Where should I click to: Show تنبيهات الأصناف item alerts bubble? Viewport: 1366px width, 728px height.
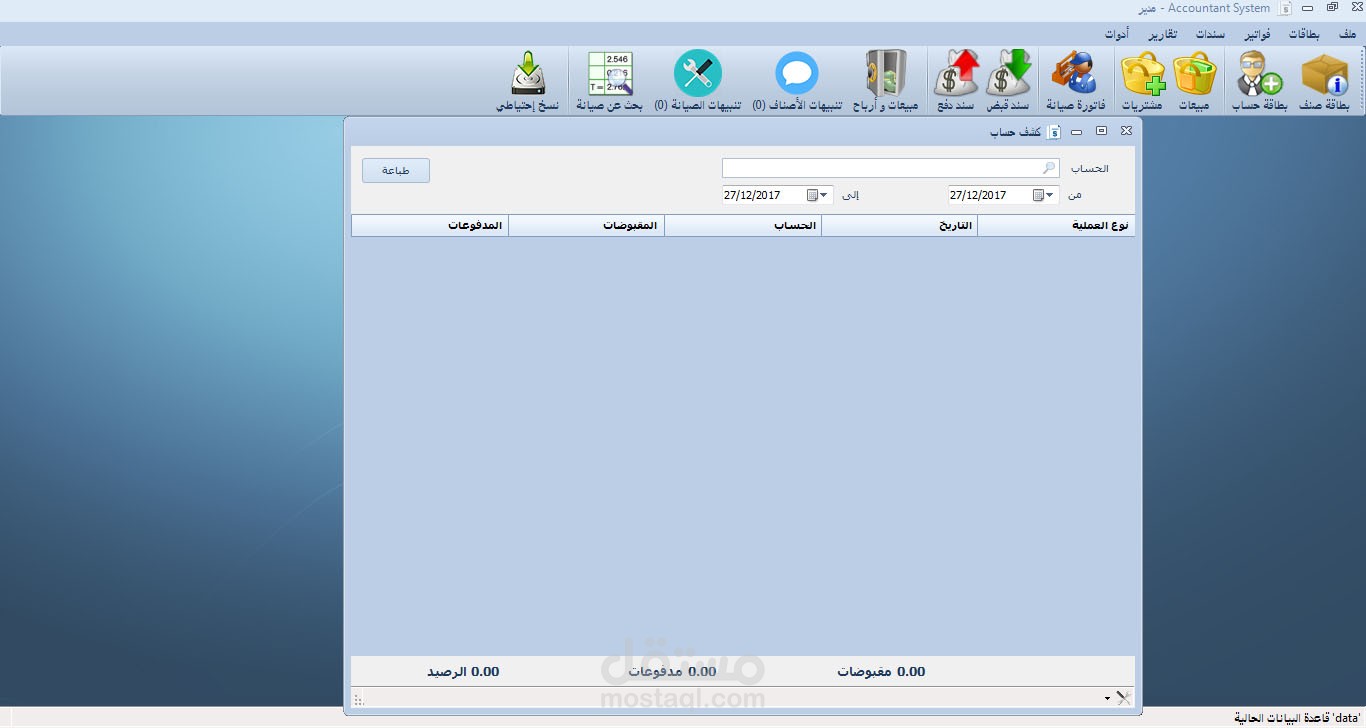pyautogui.click(x=797, y=81)
